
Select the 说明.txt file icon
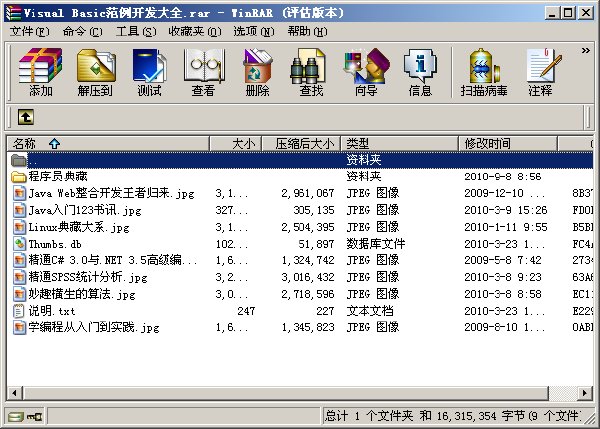pyautogui.click(x=19, y=311)
